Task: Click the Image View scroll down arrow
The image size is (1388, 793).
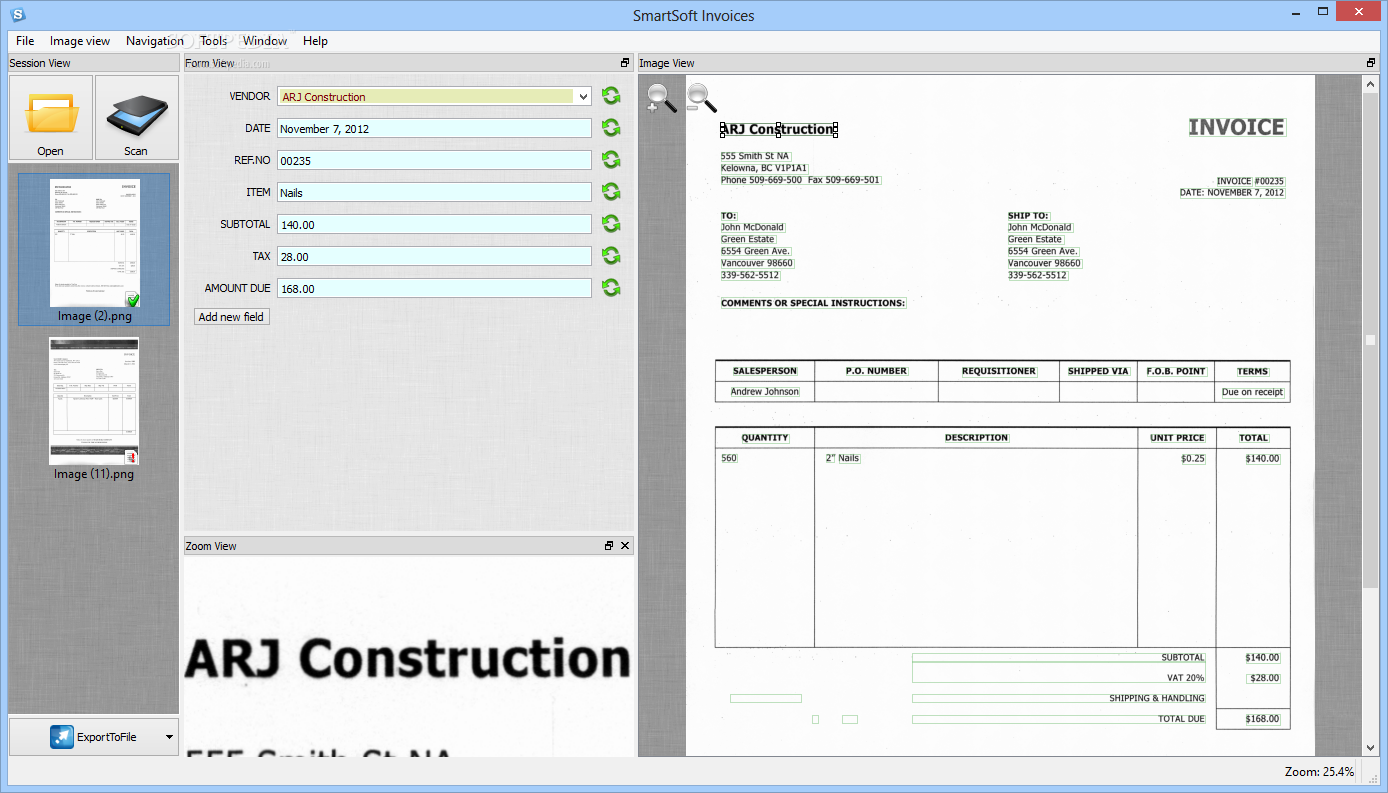Action: (x=1370, y=747)
